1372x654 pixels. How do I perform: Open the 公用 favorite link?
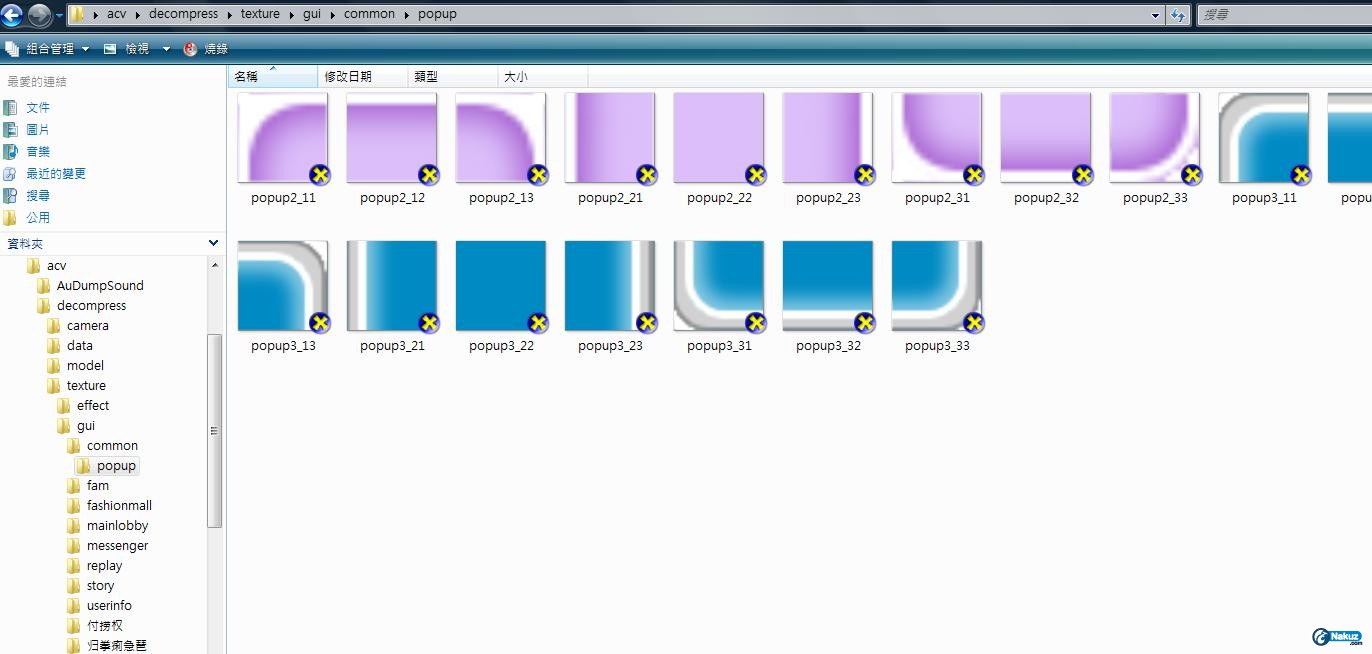[38, 217]
